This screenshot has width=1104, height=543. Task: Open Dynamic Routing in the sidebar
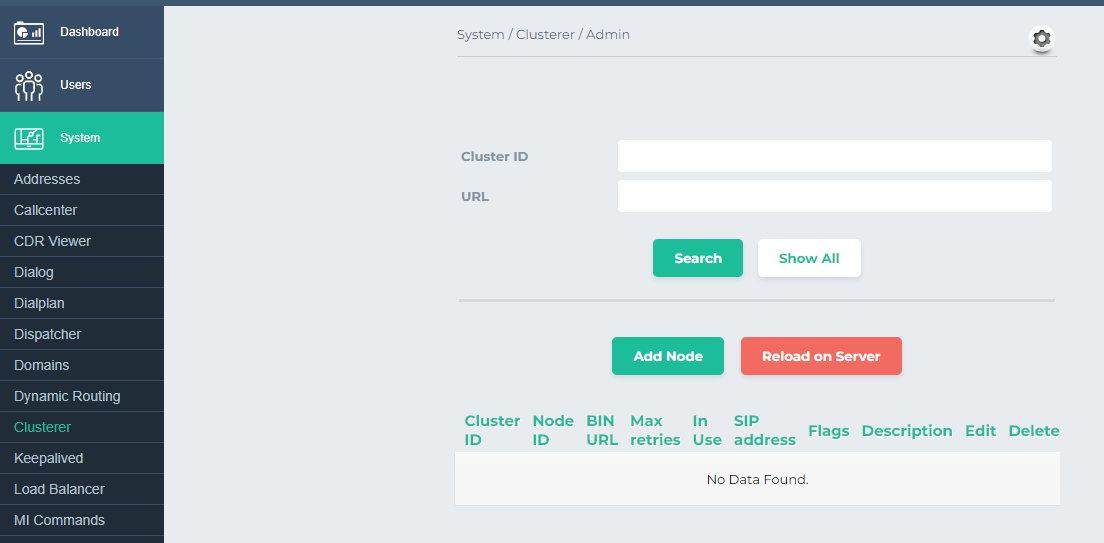[x=67, y=396]
